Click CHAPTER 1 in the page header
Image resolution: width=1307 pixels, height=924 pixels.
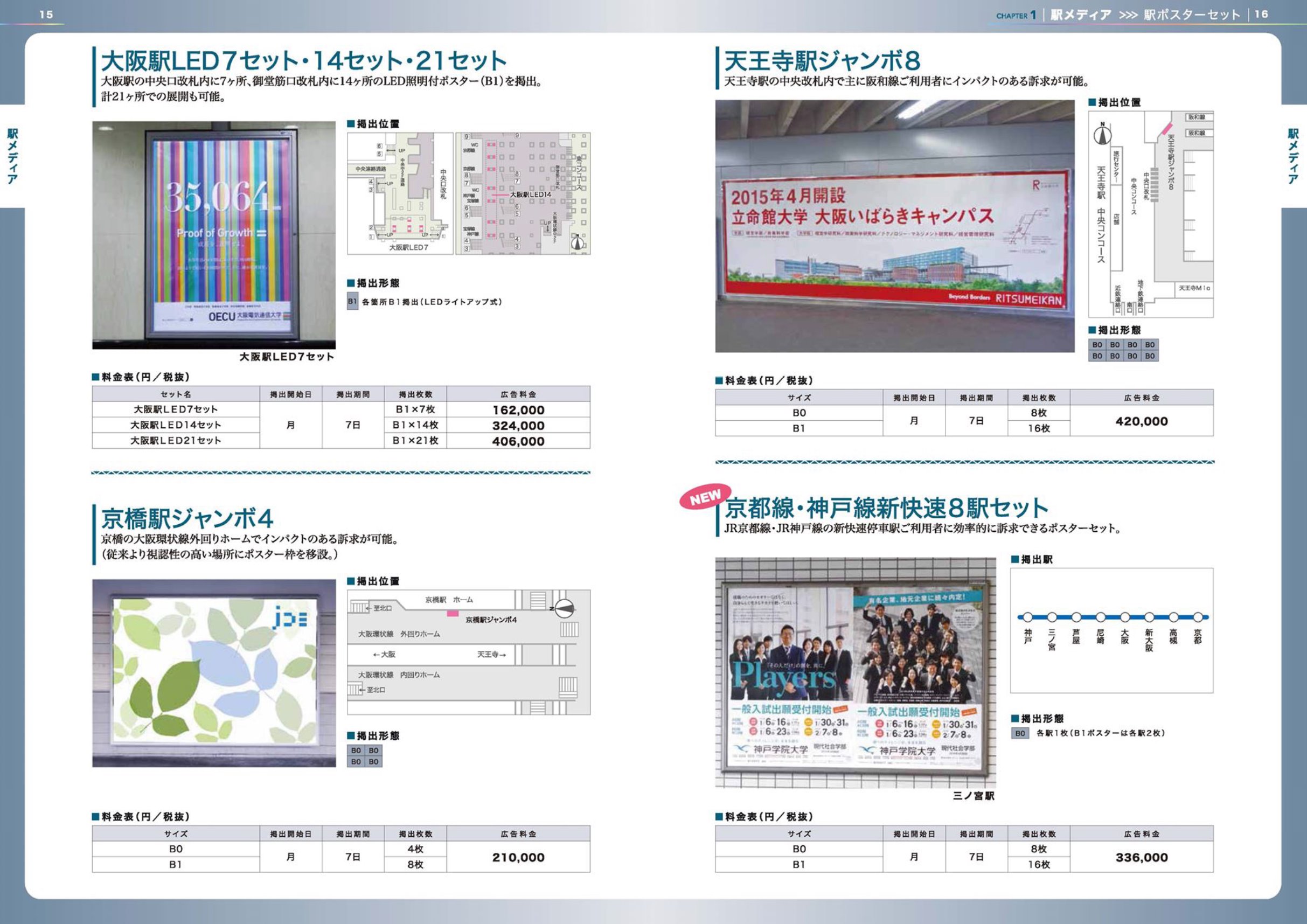pyautogui.click(x=1016, y=16)
